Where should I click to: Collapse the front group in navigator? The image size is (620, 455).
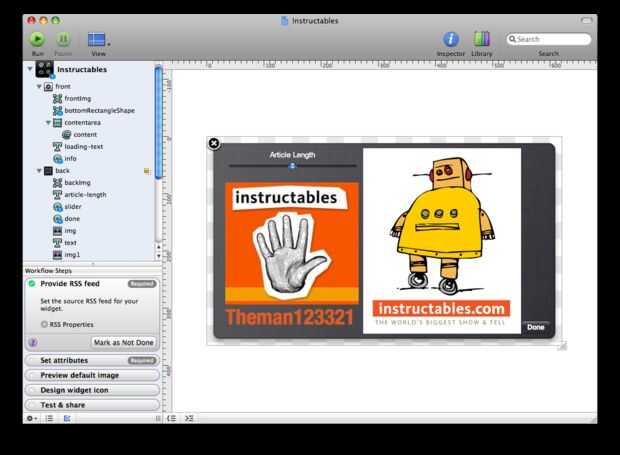pyautogui.click(x=39, y=86)
